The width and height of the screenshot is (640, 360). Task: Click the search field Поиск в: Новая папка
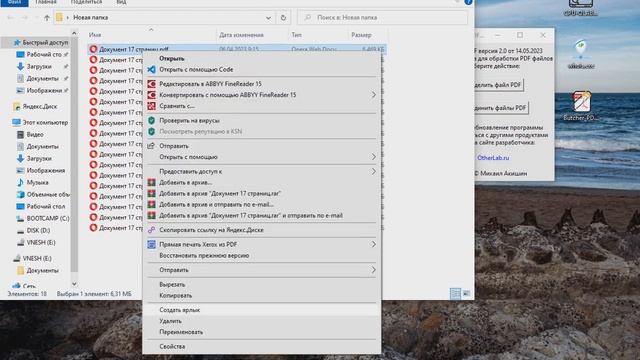click(x=382, y=18)
